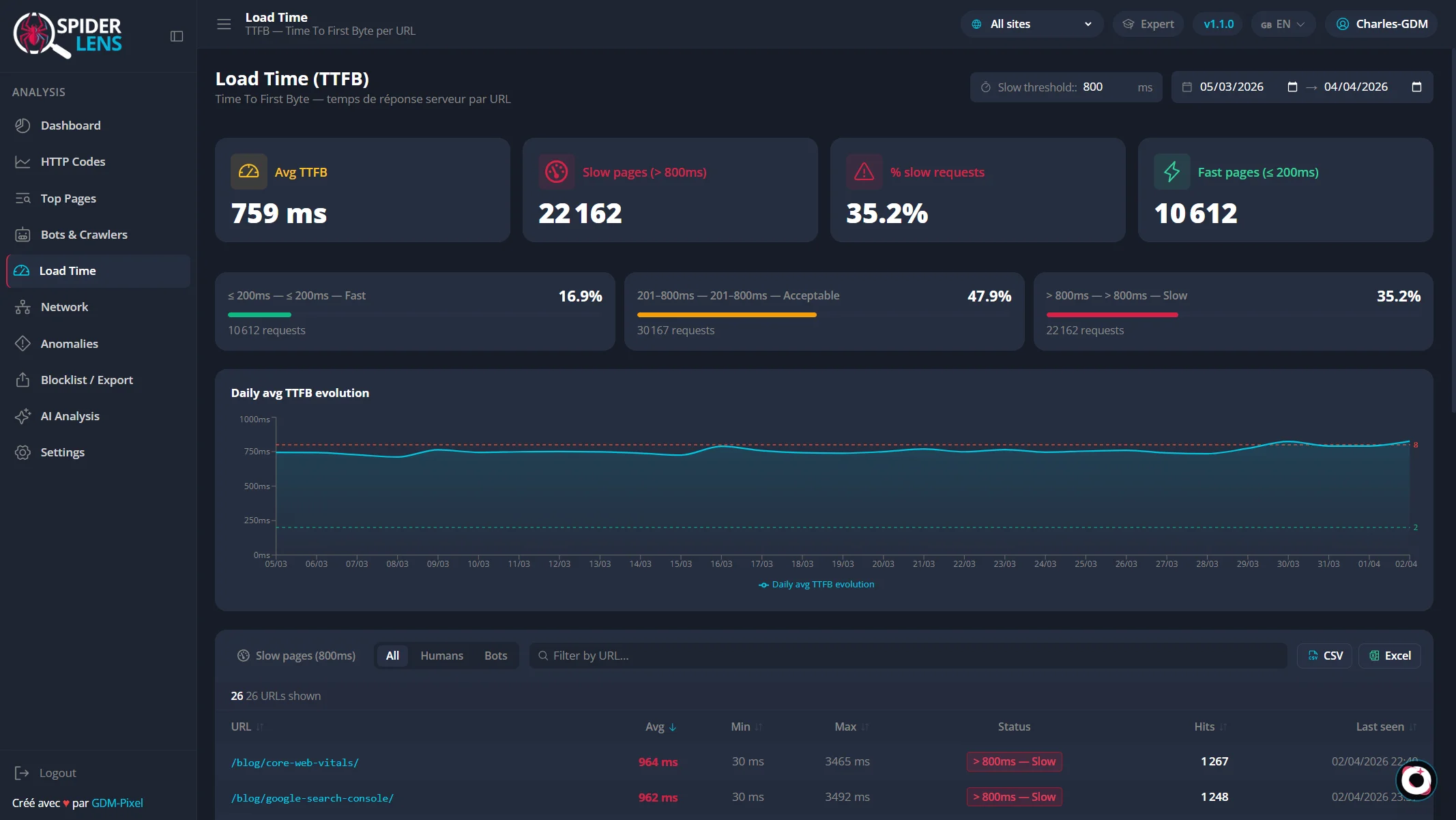Select the Load Time menu item
The height and width of the screenshot is (820, 1456).
[68, 271]
